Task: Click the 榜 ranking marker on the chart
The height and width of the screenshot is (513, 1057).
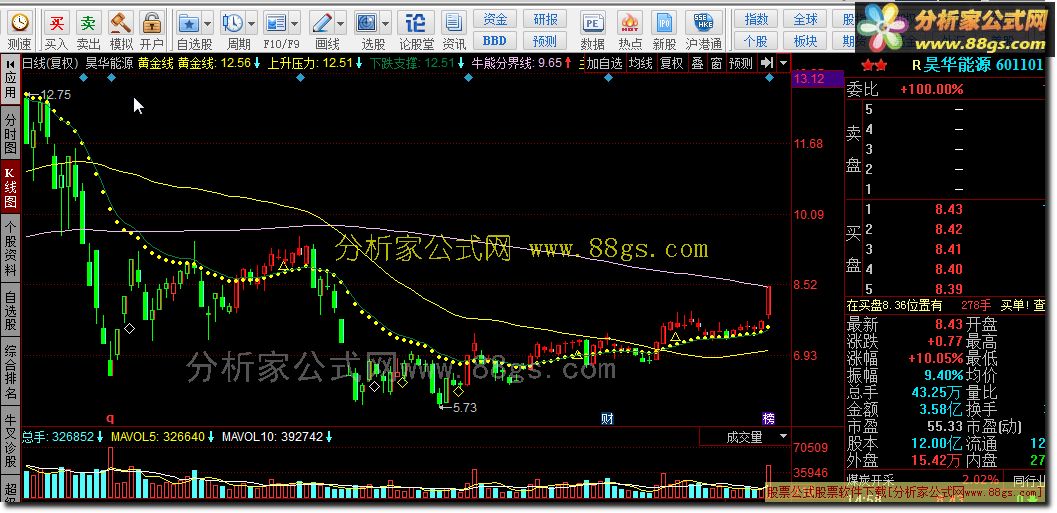Action: [768, 418]
